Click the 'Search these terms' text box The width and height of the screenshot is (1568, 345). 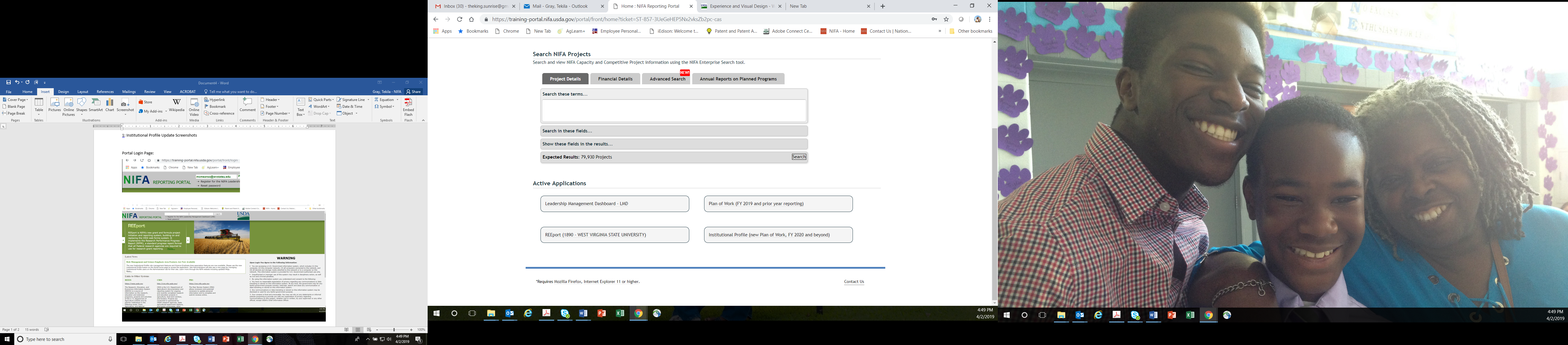pyautogui.click(x=673, y=111)
